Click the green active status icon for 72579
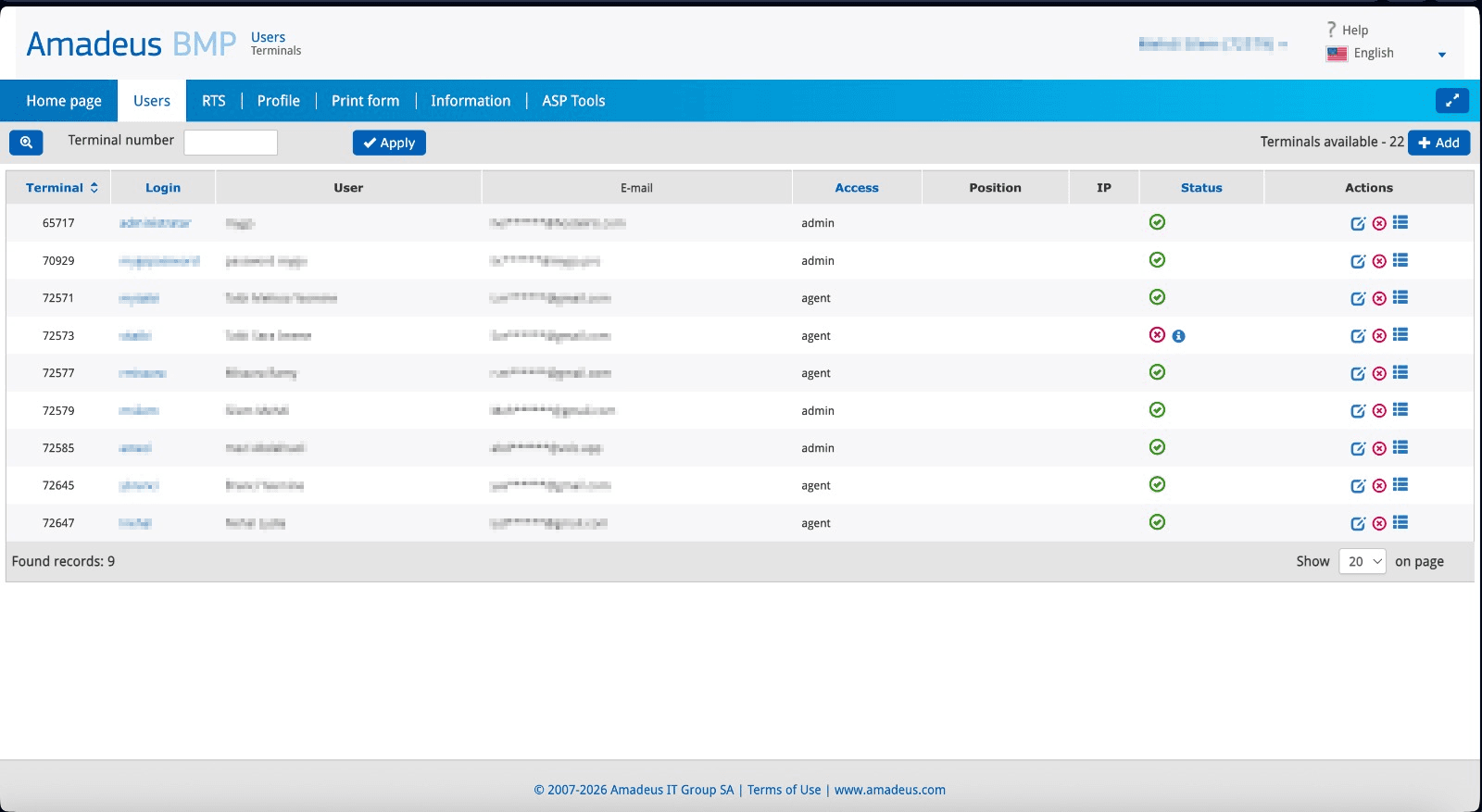Screen dimensions: 1482x812 (1157, 409)
